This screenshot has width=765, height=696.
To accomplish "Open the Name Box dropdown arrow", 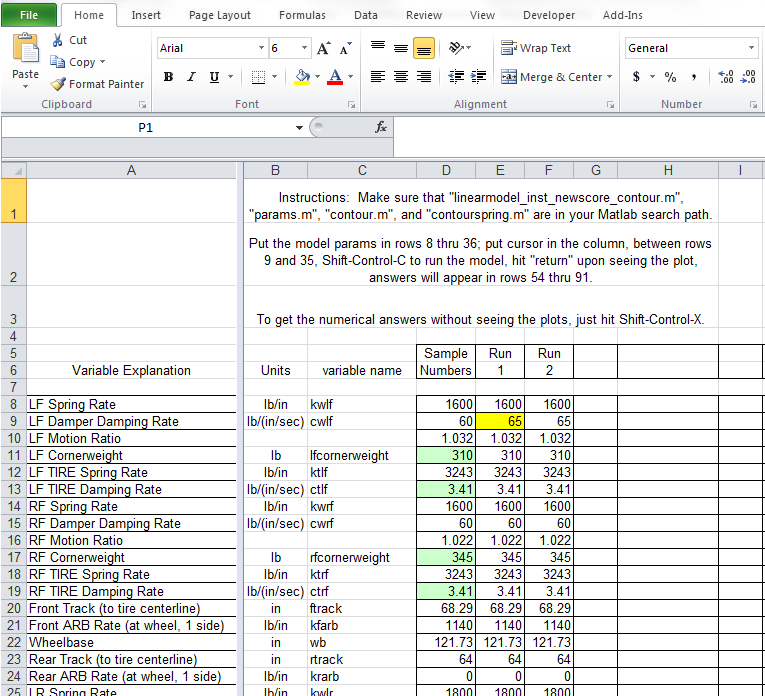I will coord(299,128).
